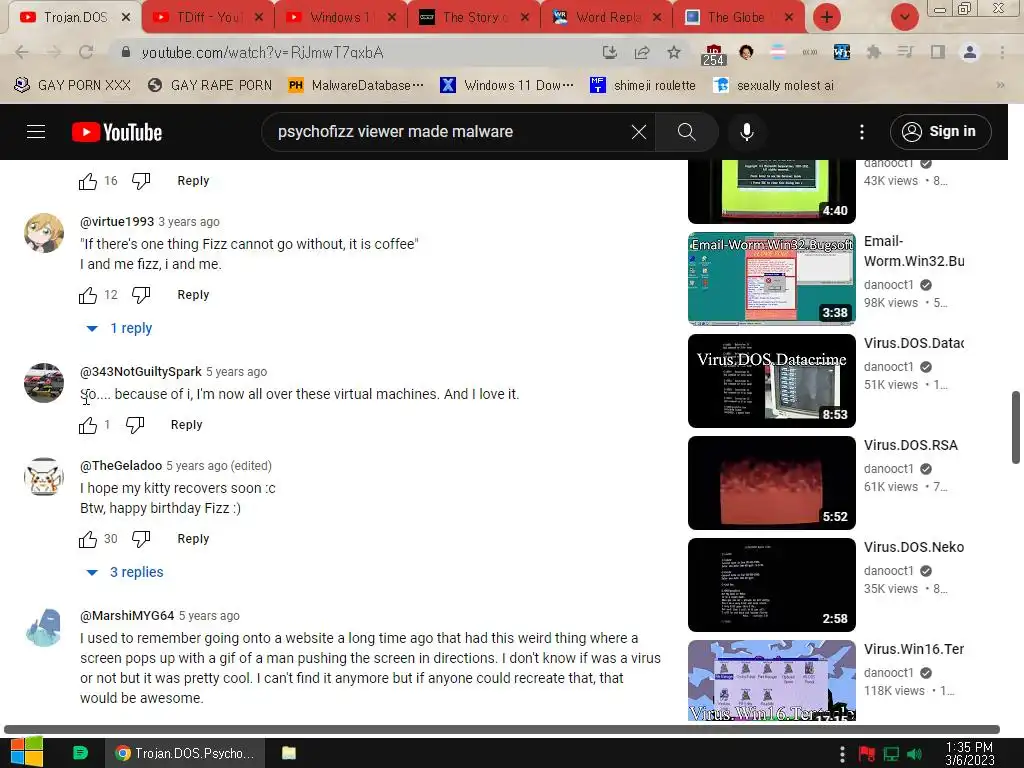Go back with browser back arrow

(x=22, y=52)
